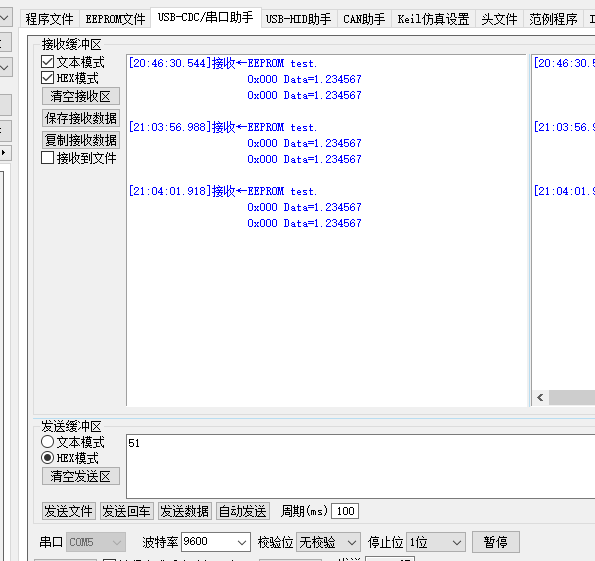Click the 发送数据 button

click(184, 511)
